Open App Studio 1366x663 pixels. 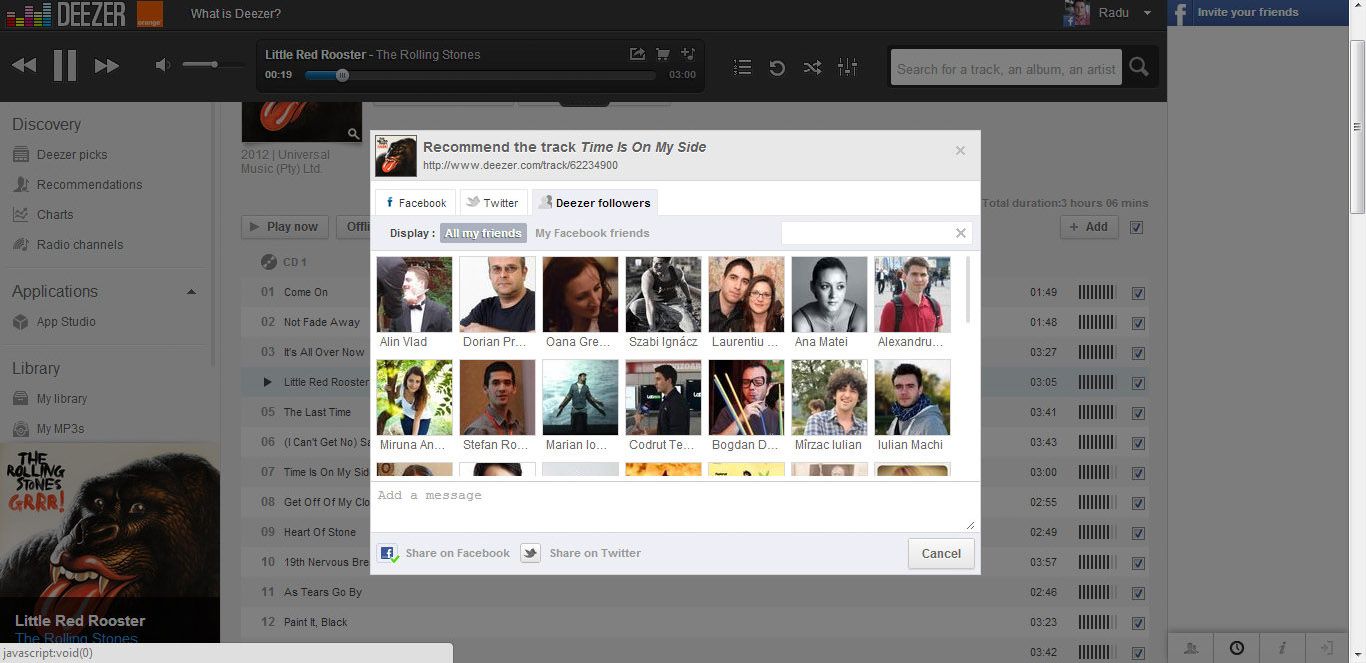point(66,322)
